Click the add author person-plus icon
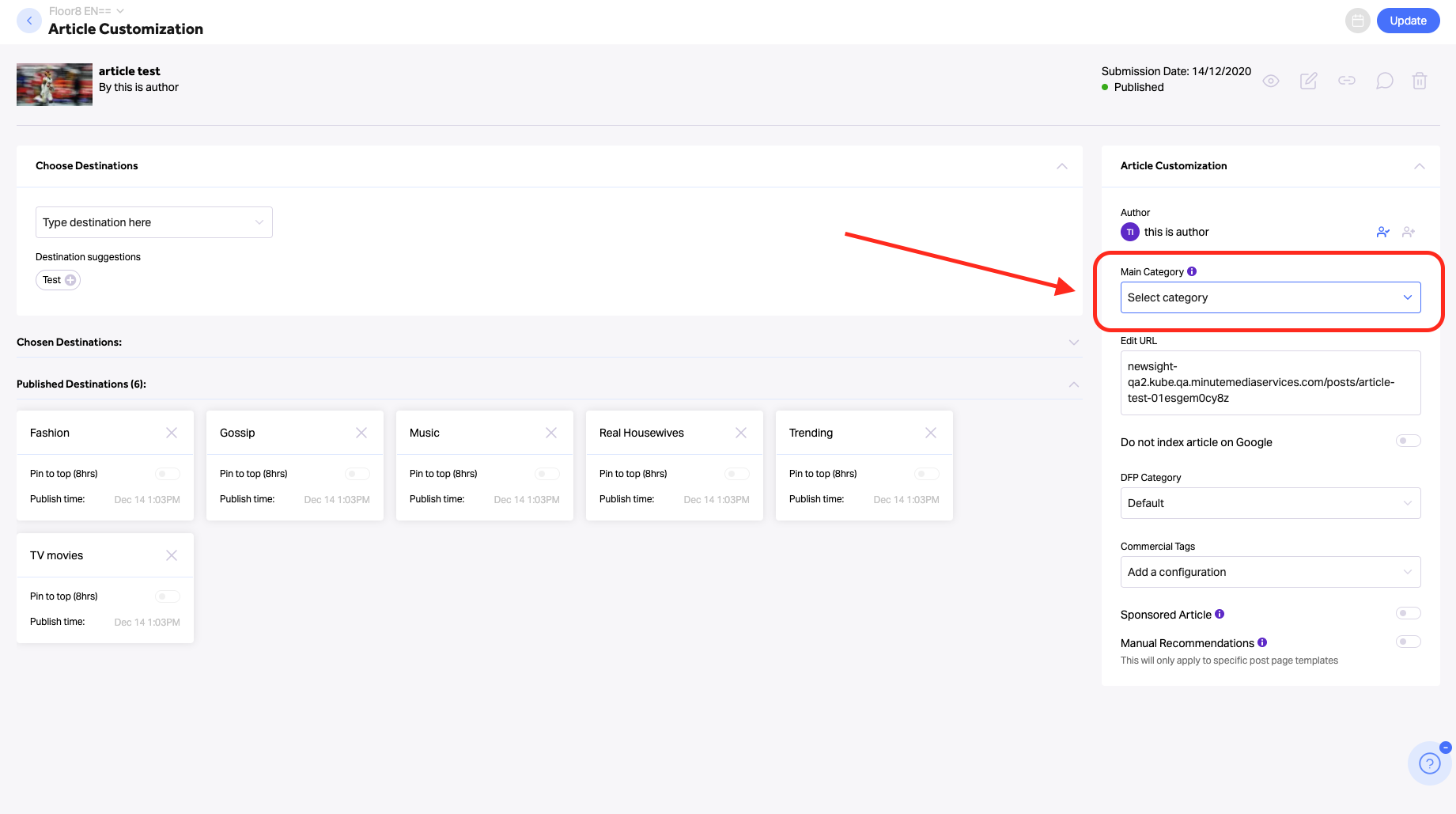Viewport: 1456px width, 814px height. [1409, 232]
